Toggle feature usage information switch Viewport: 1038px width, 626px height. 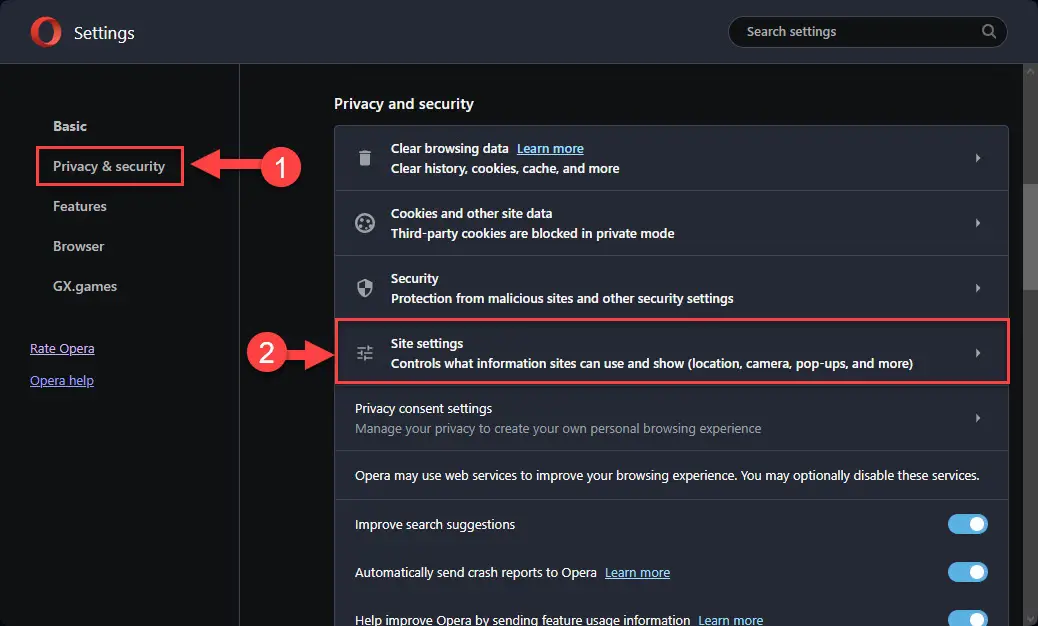click(967, 618)
